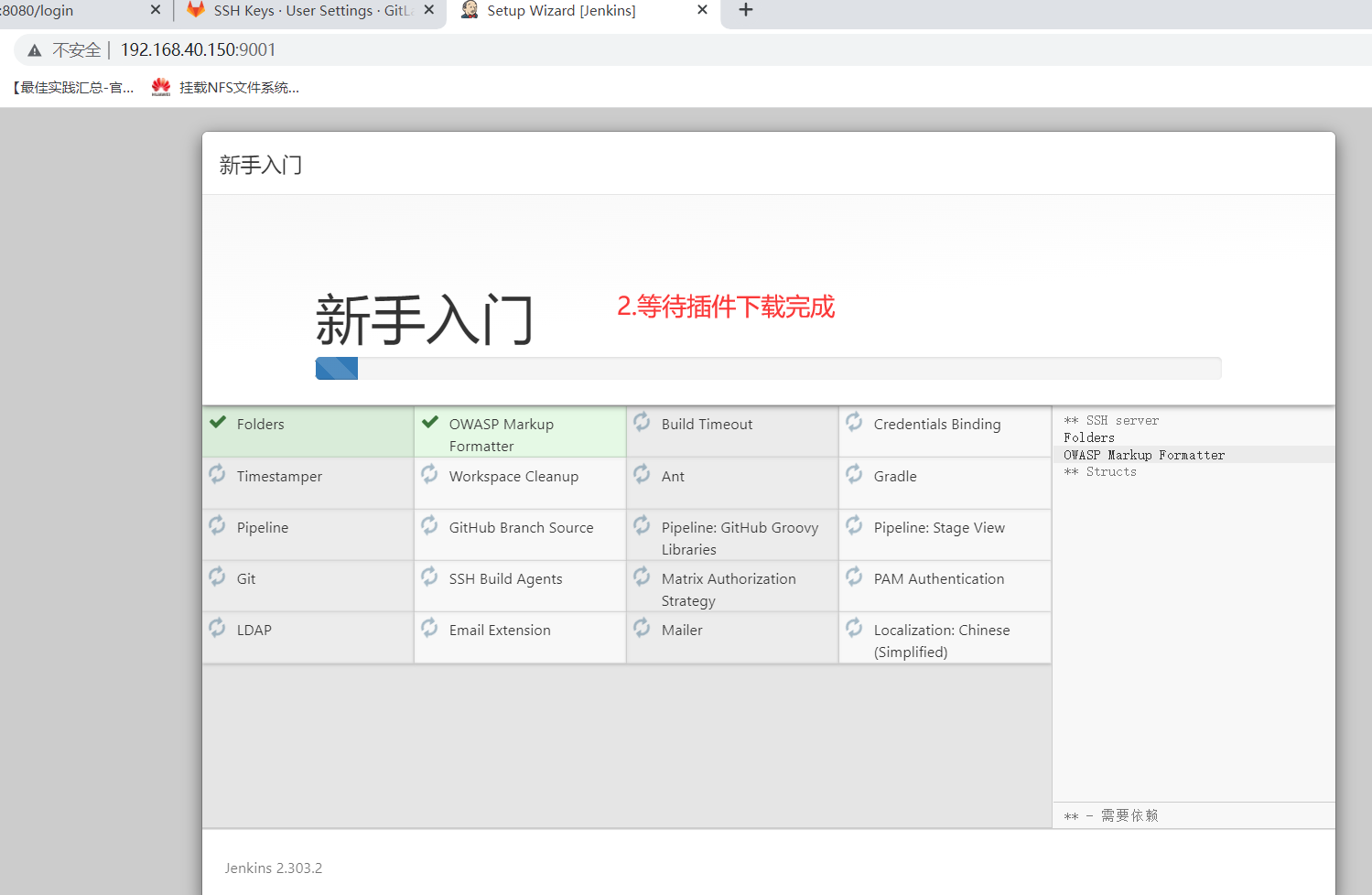Screen dimensions: 1372x895
Task: Click the Email Extension plugin name
Action: (500, 631)
